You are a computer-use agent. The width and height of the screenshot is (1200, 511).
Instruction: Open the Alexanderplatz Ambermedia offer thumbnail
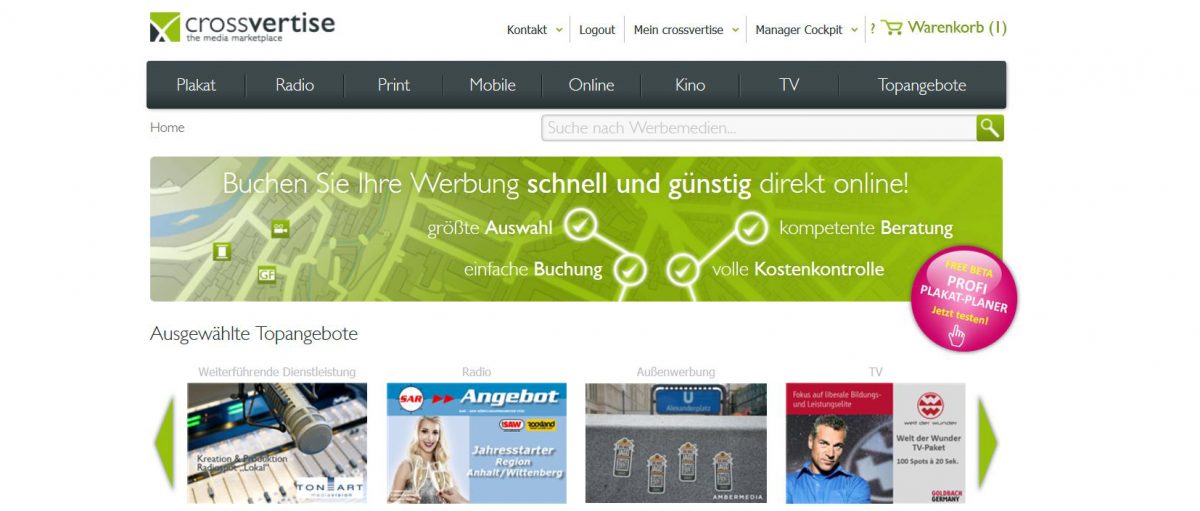click(x=676, y=443)
